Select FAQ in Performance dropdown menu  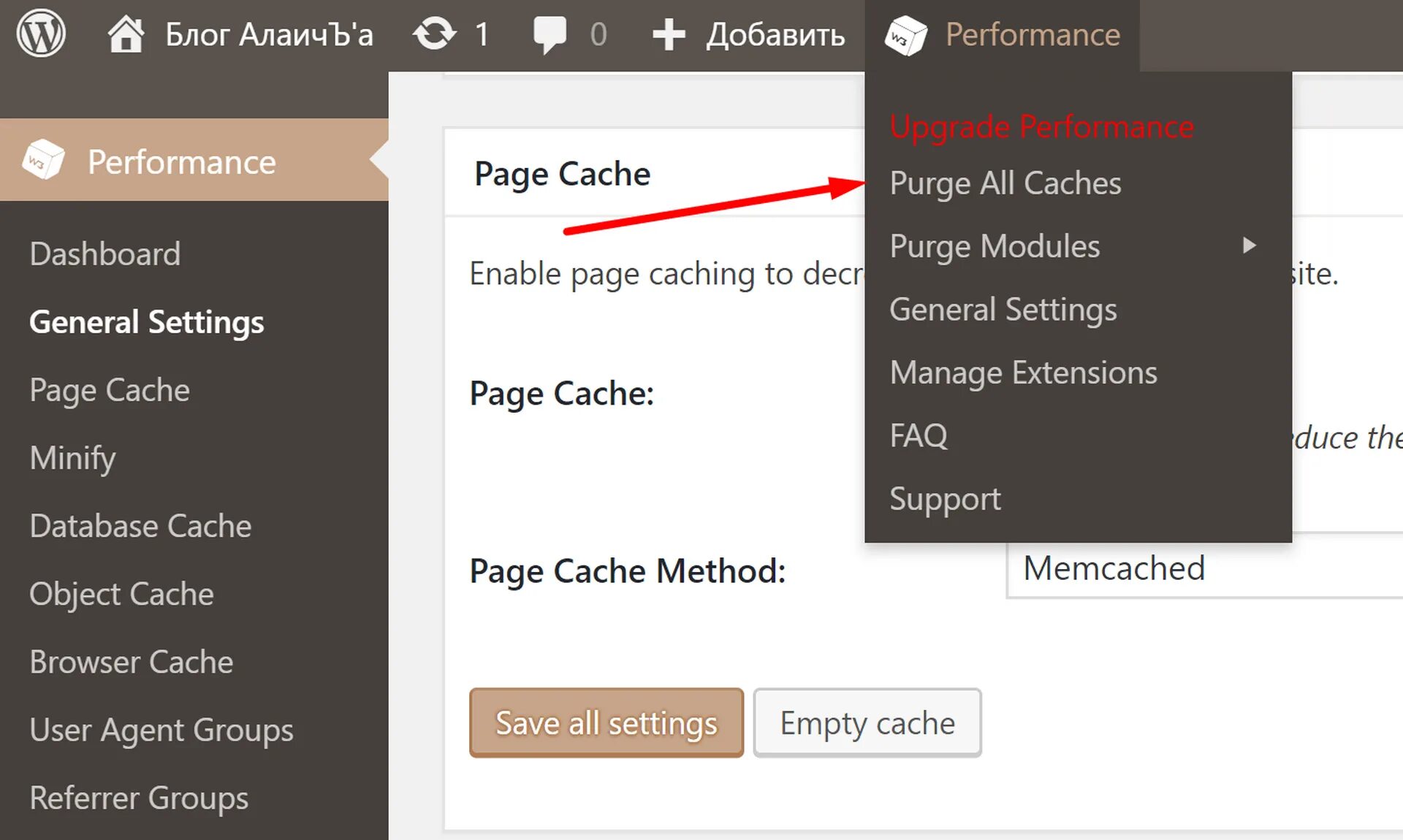[919, 436]
